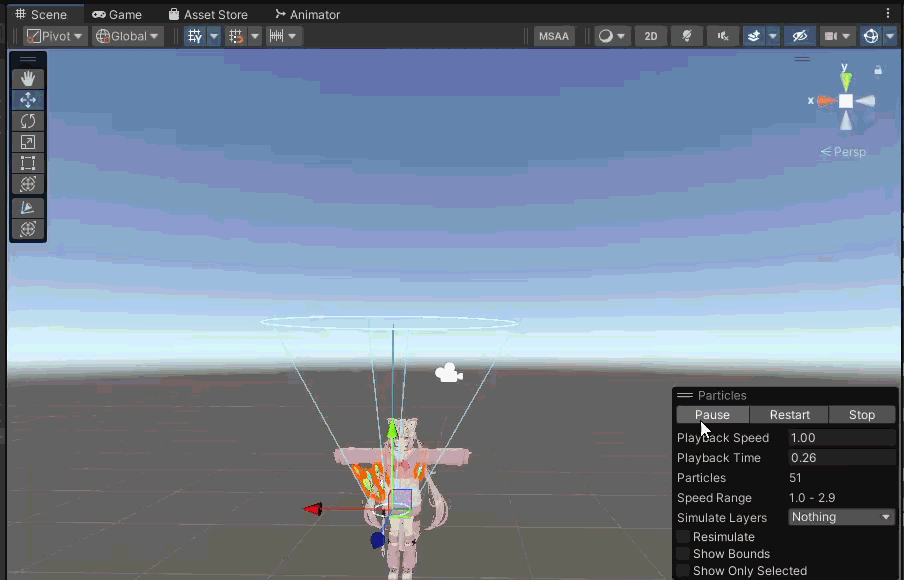Select the Rotate tool
904x580 pixels.
[x=28, y=121]
